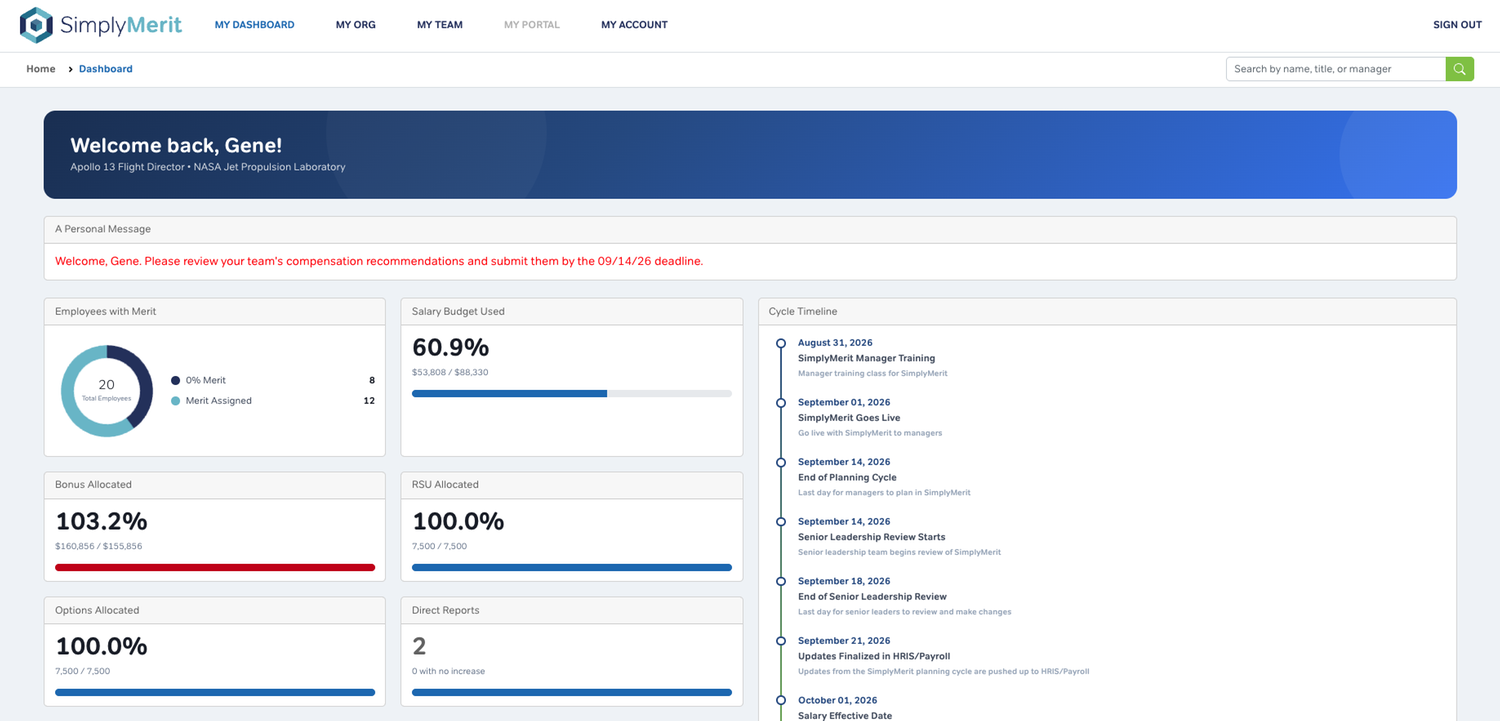The height and width of the screenshot is (721, 1500).
Task: Click the red personal message deadline text
Action: (379, 261)
